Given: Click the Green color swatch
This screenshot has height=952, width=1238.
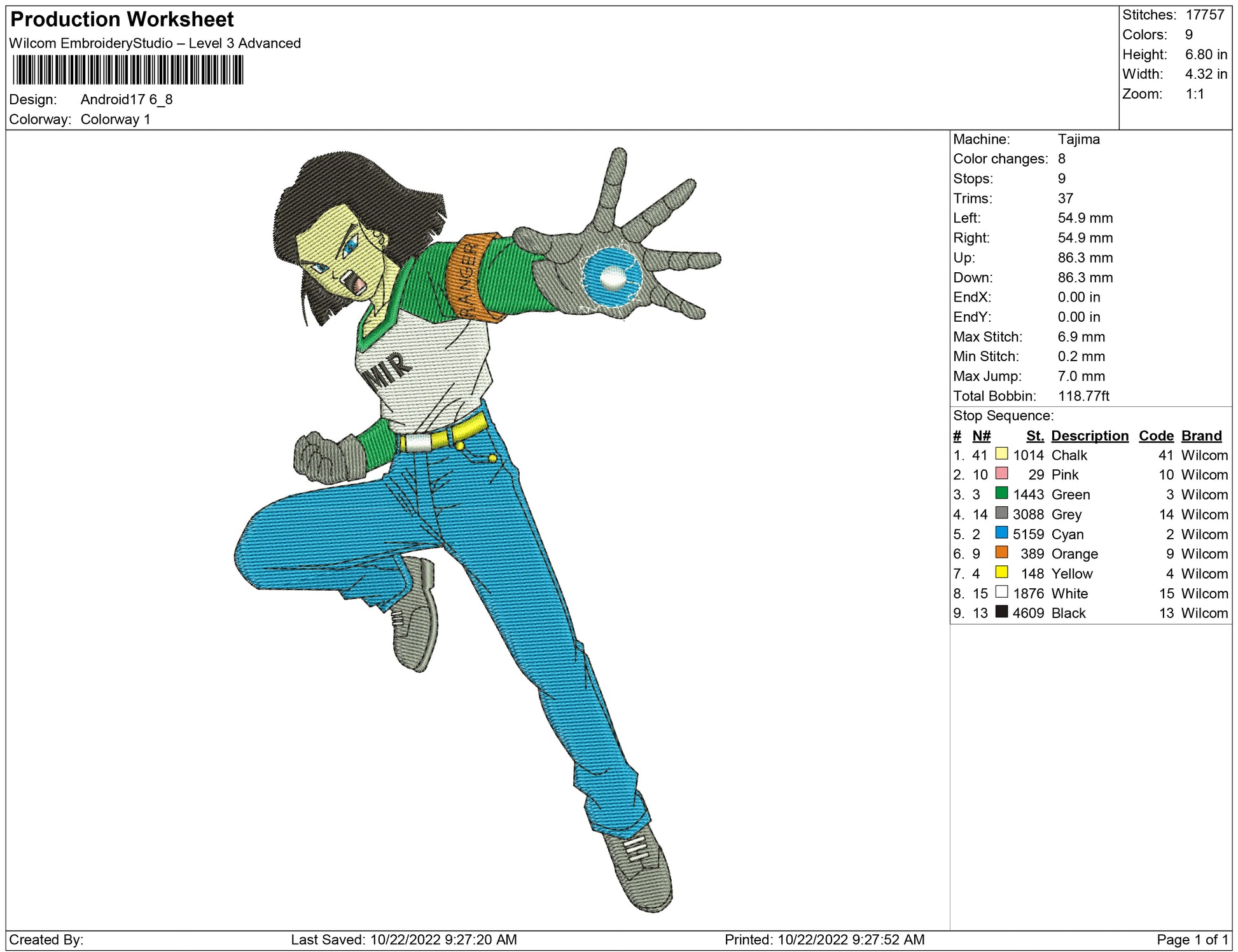Looking at the screenshot, I should pyautogui.click(x=1001, y=493).
